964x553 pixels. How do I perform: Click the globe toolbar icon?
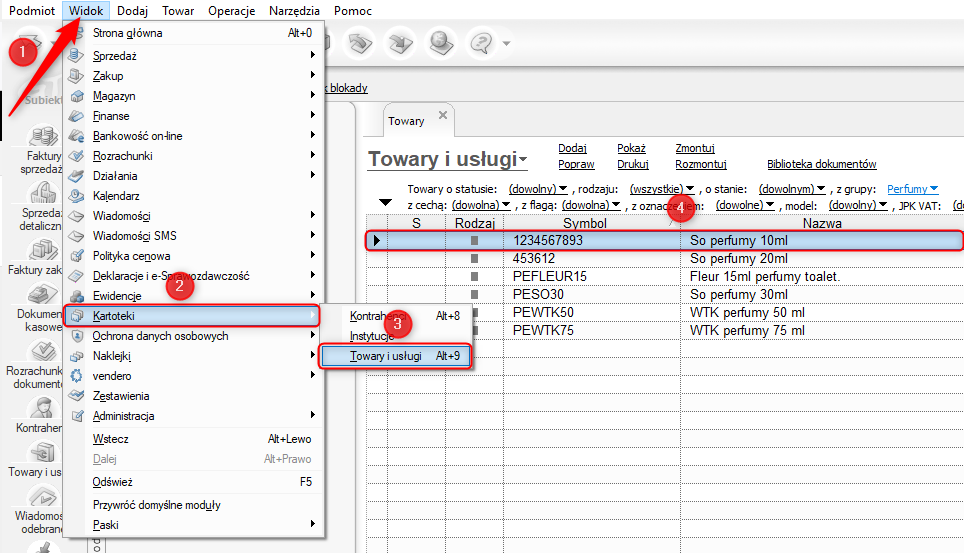pyautogui.click(x=441, y=43)
